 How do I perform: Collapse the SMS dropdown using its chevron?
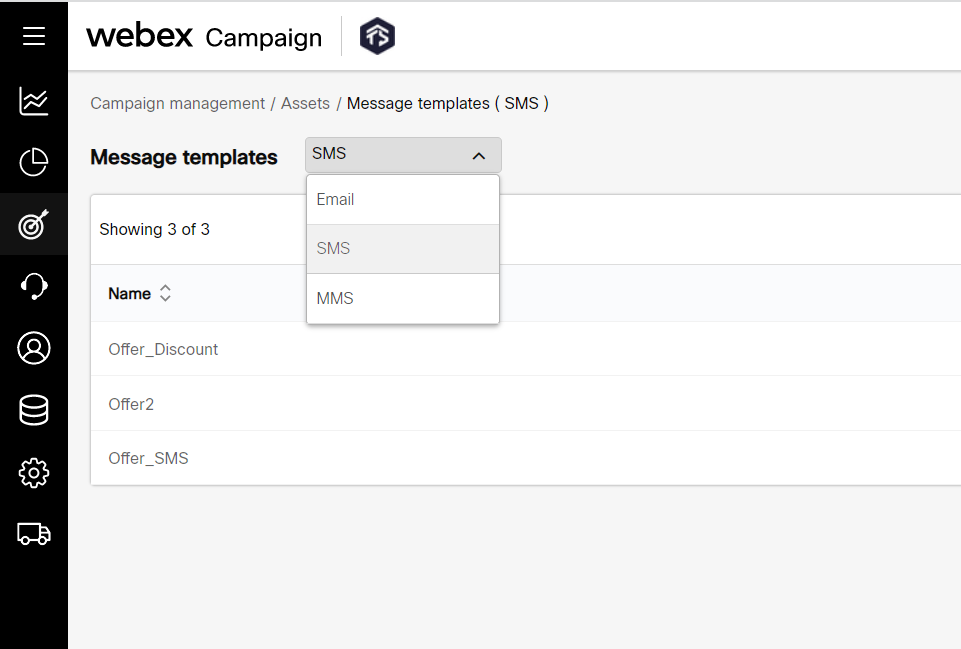coord(479,155)
